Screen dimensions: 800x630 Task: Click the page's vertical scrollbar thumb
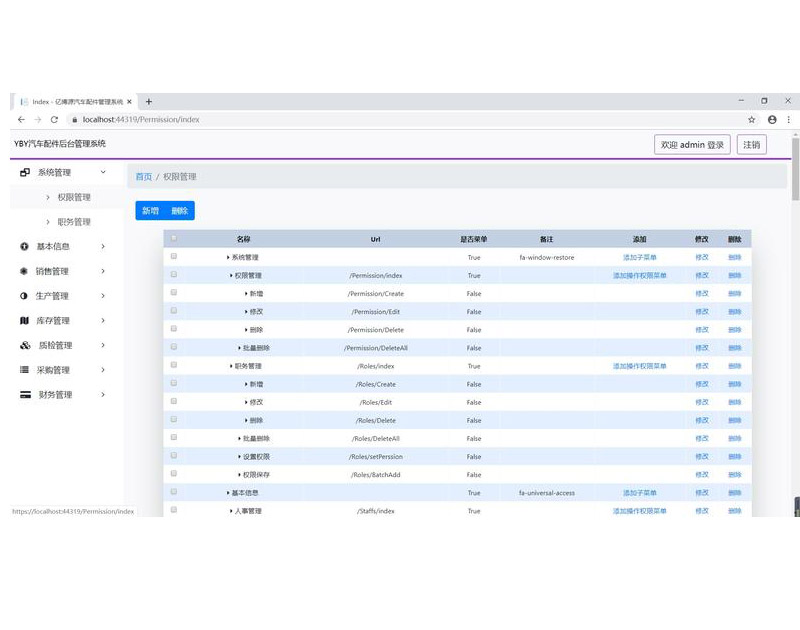coord(795,170)
